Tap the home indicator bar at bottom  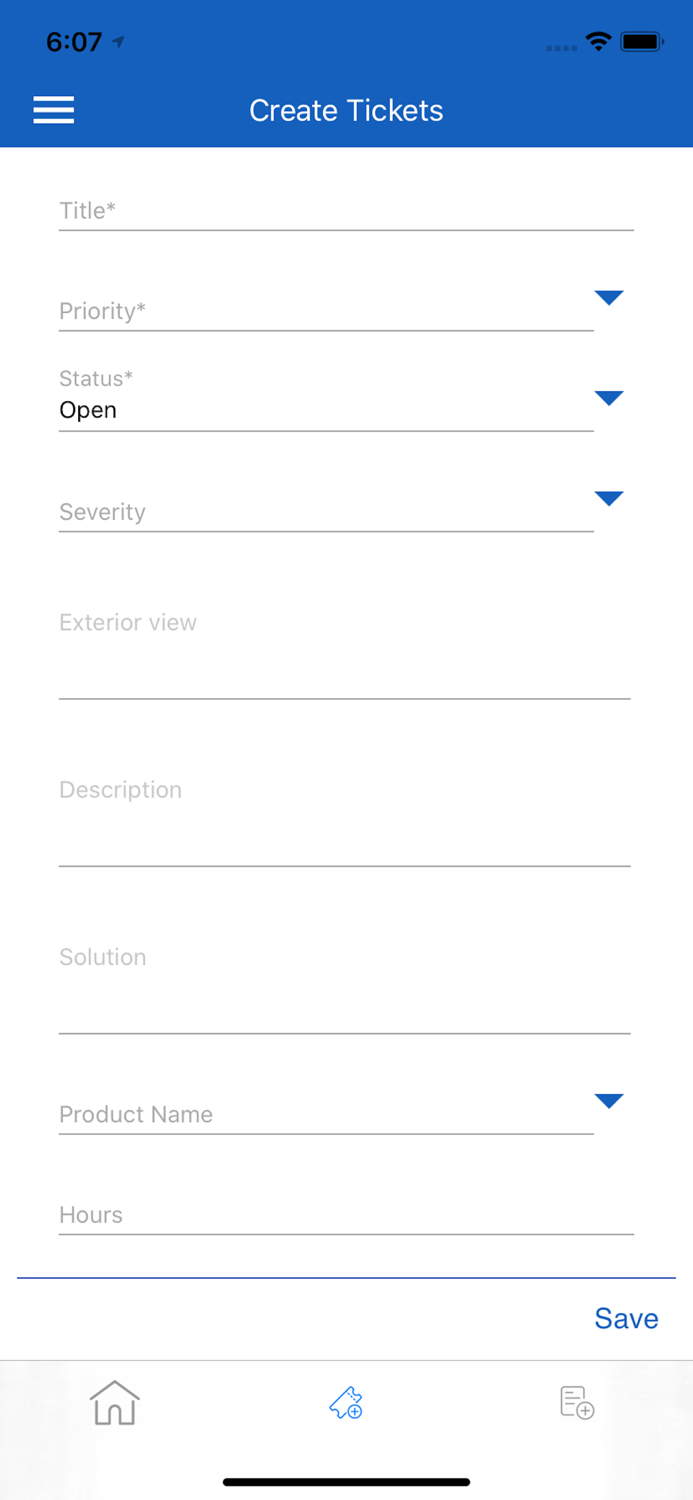(x=346, y=1481)
